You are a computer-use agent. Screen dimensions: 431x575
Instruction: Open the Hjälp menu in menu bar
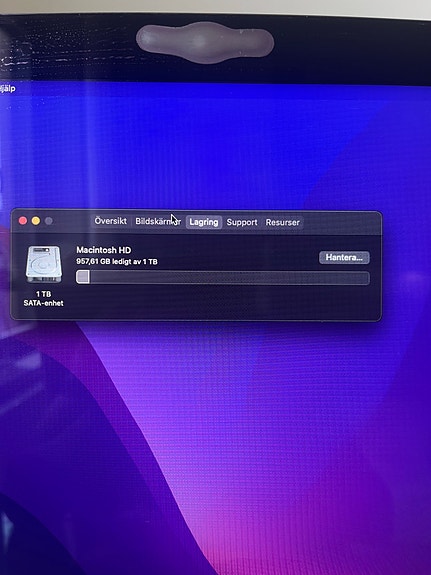click(7, 89)
